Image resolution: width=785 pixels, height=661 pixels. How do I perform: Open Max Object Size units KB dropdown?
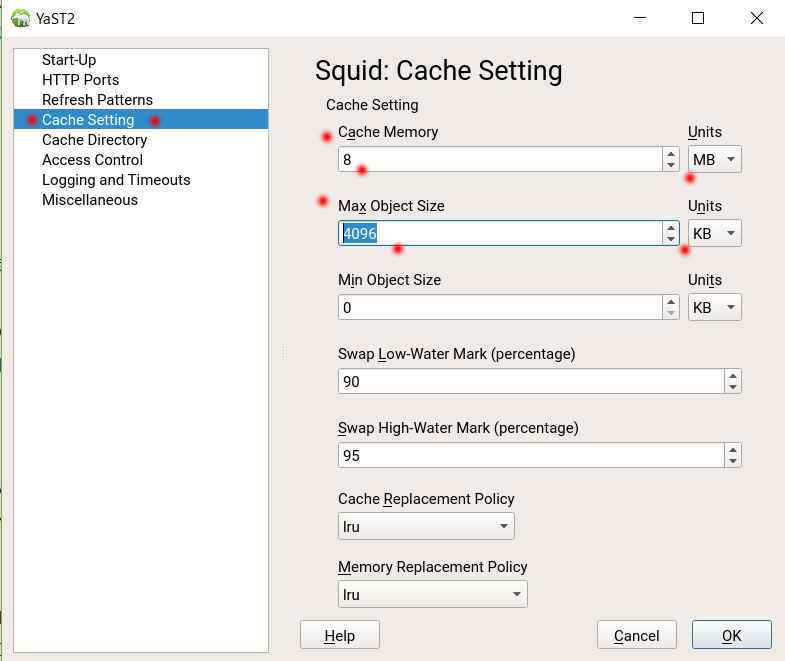(x=714, y=233)
